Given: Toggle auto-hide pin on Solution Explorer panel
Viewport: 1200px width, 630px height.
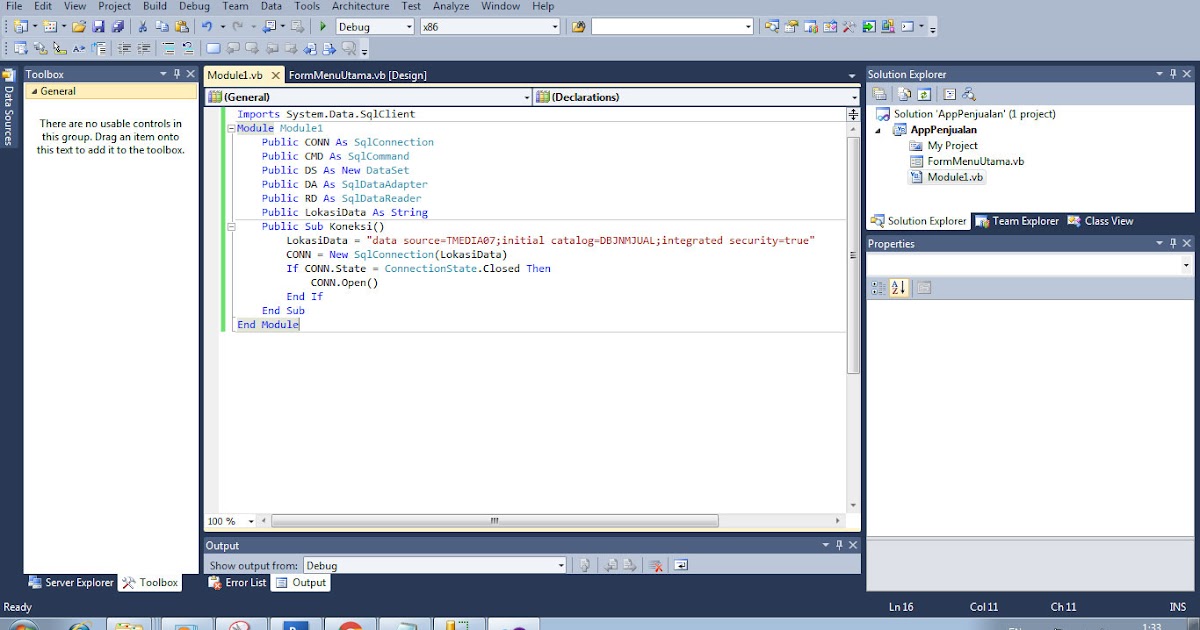Looking at the screenshot, I should [1173, 74].
